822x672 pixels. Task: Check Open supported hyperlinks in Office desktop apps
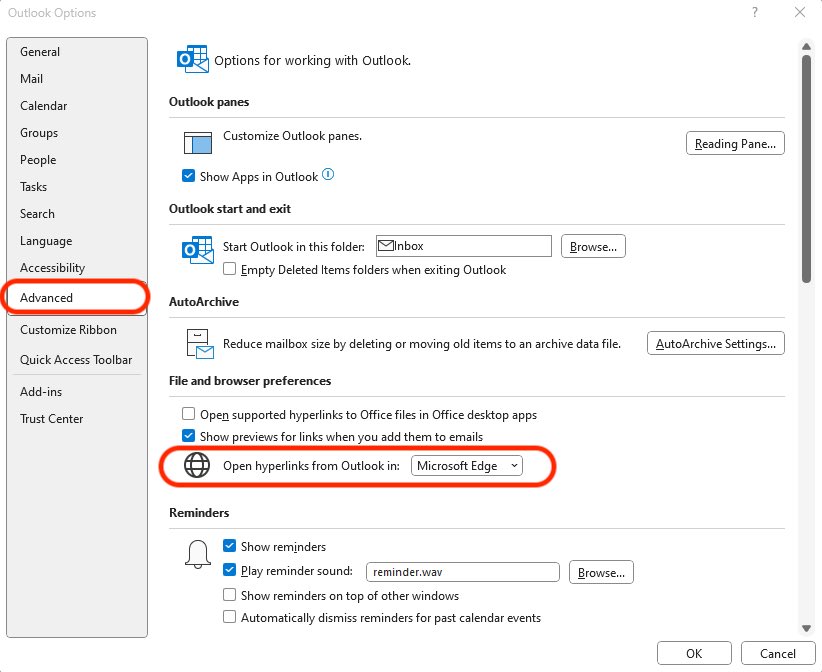click(x=188, y=414)
